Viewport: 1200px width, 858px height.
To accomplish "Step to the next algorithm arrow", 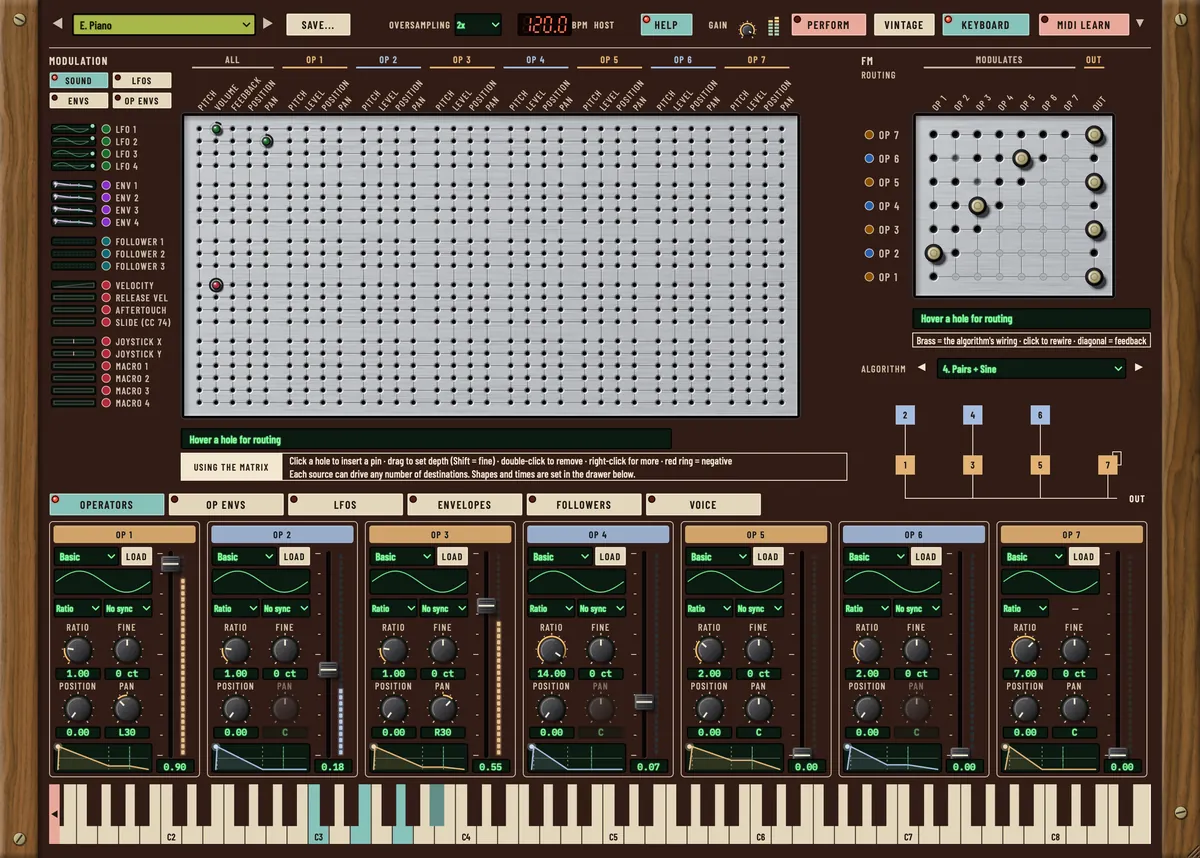I will (1138, 368).
